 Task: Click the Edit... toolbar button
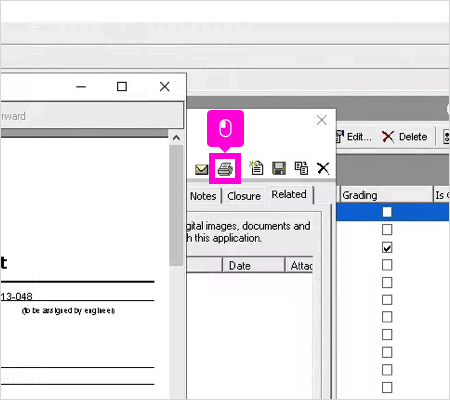coord(354,137)
